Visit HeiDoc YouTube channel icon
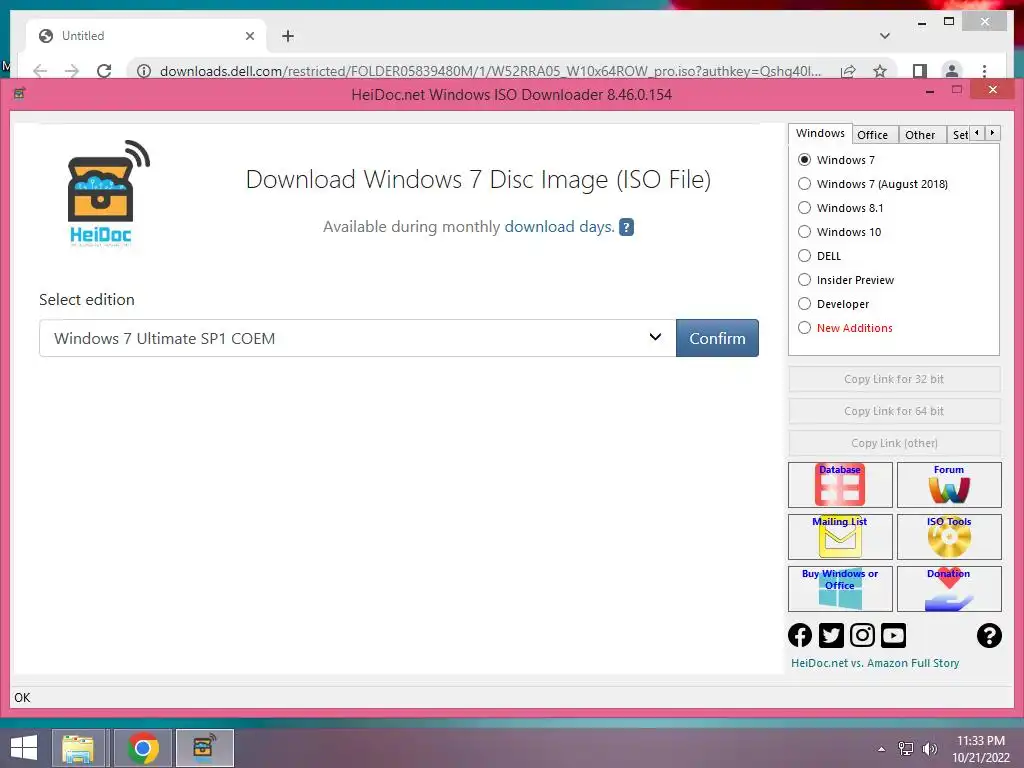The height and width of the screenshot is (768, 1024). (893, 635)
